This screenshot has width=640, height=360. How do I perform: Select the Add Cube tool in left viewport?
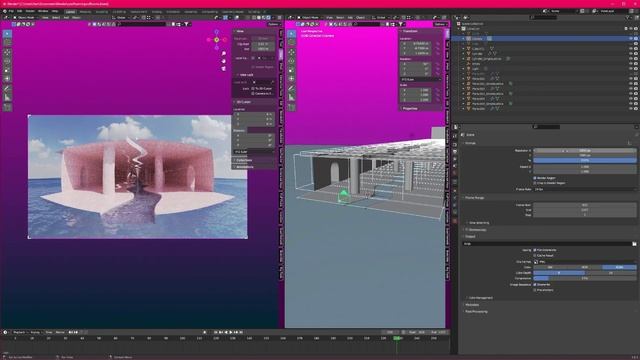coord(7,108)
